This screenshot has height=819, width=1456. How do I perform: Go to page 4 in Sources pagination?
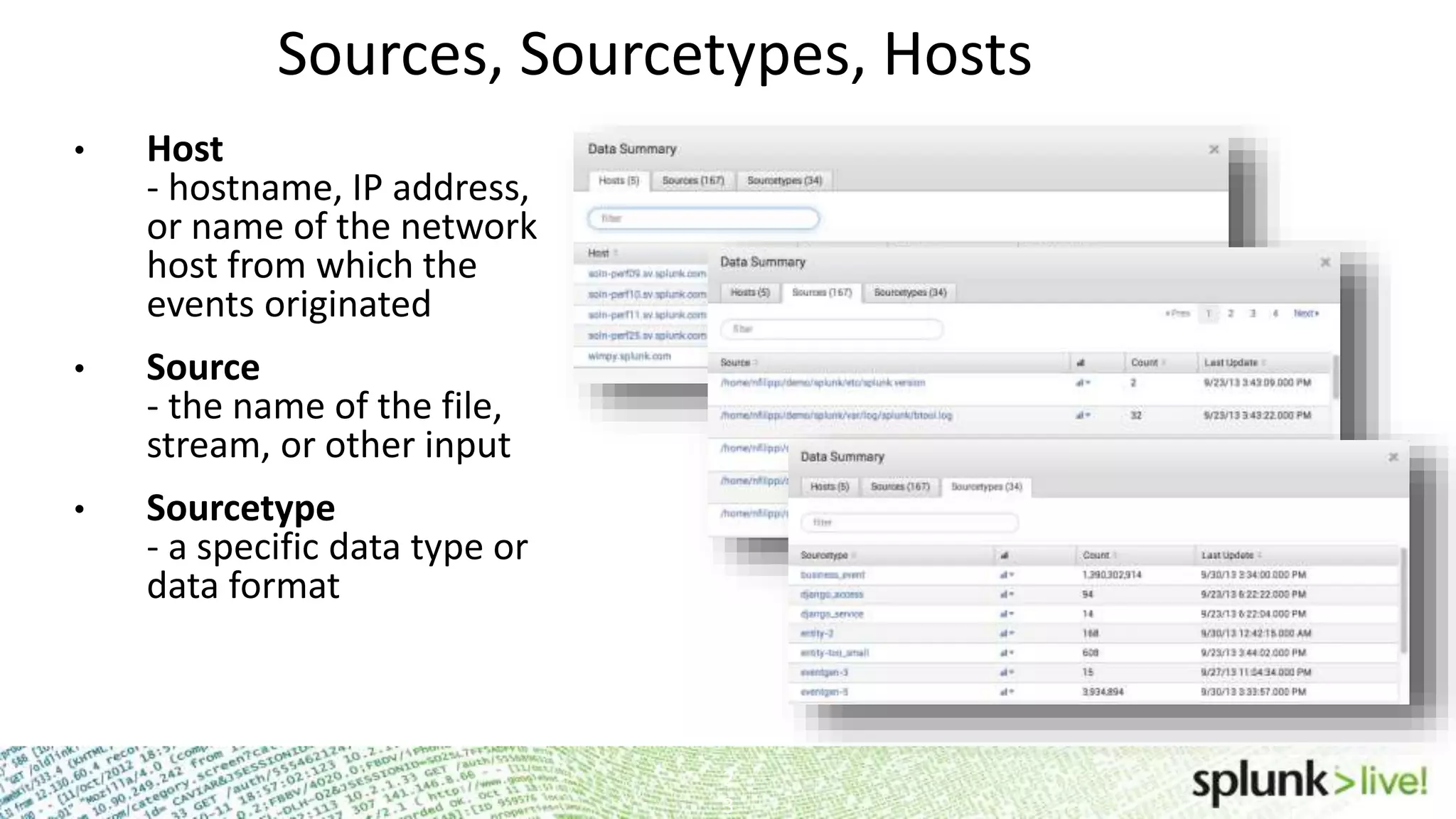tap(1275, 314)
